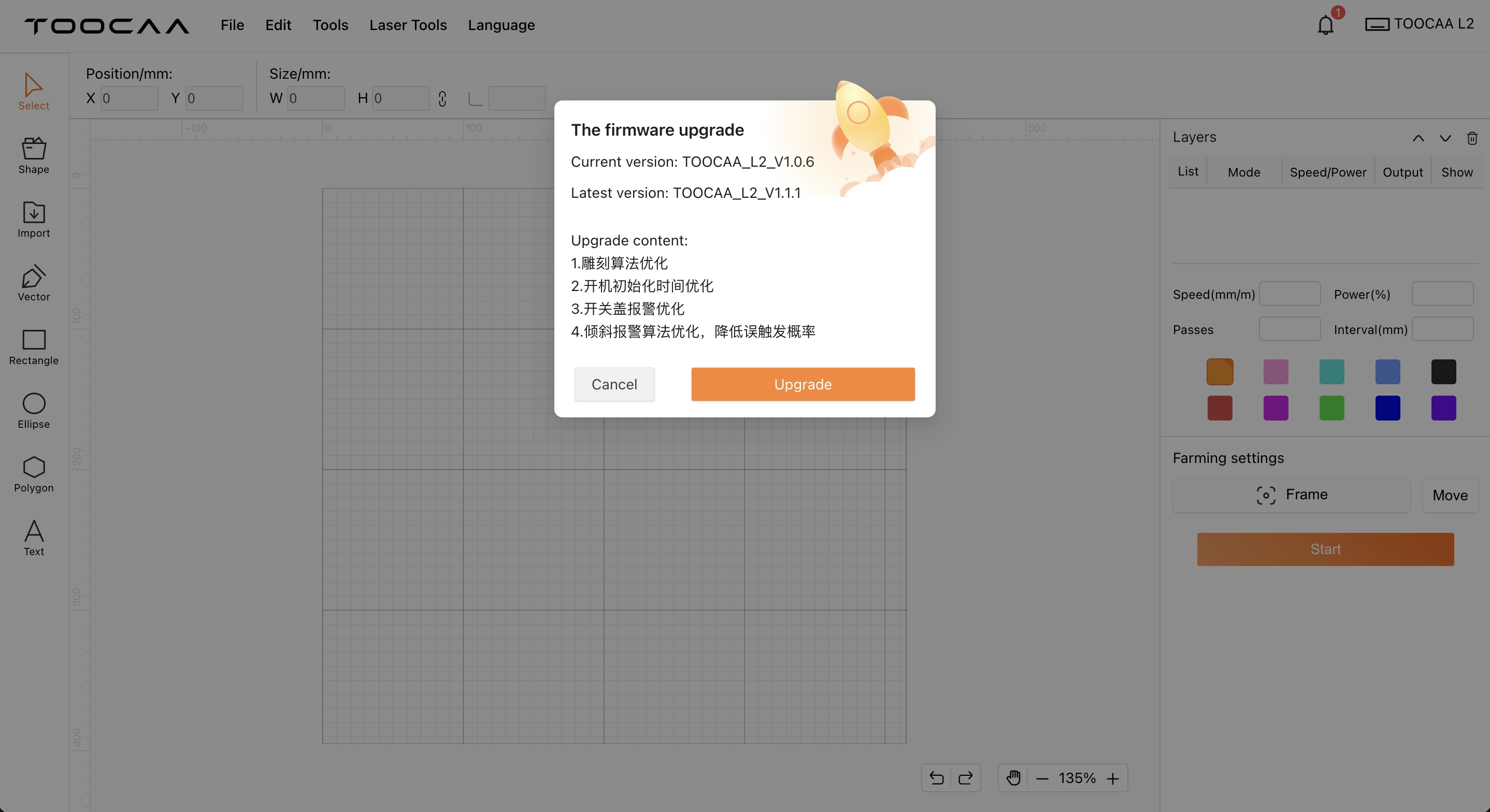
Task: Pick the orange-brown color swatch
Action: tap(1220, 372)
